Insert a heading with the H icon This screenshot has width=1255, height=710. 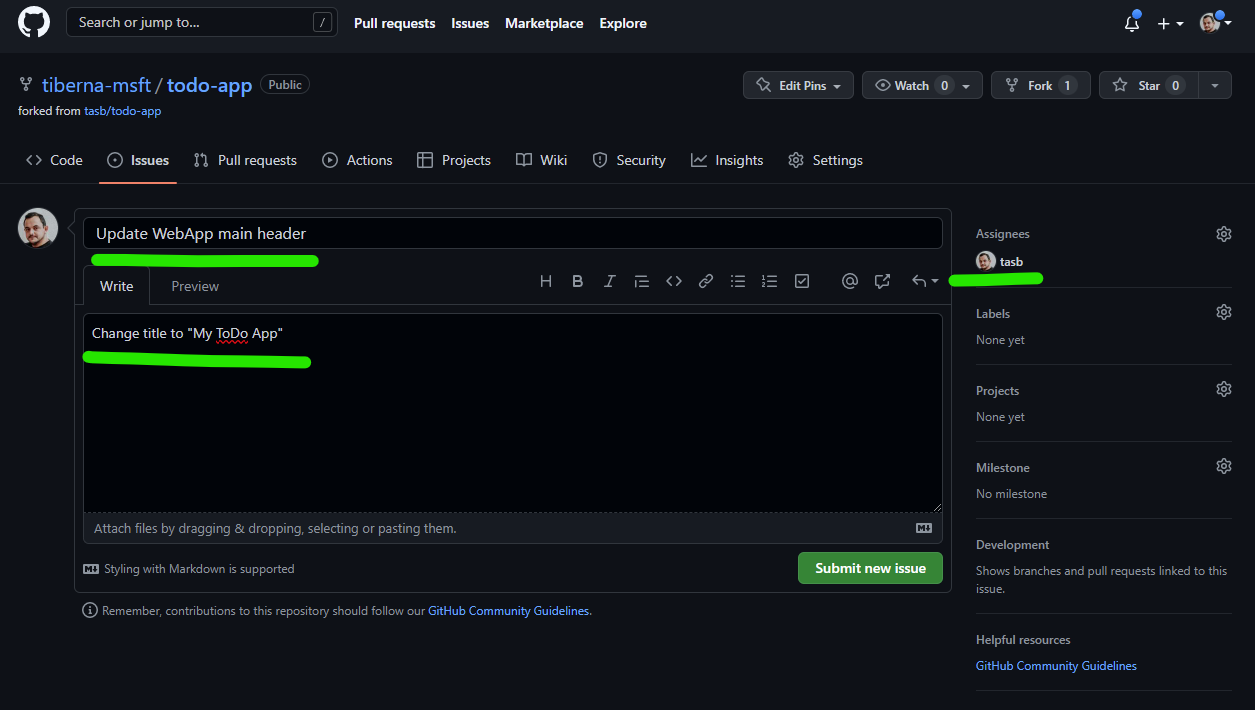click(x=546, y=282)
